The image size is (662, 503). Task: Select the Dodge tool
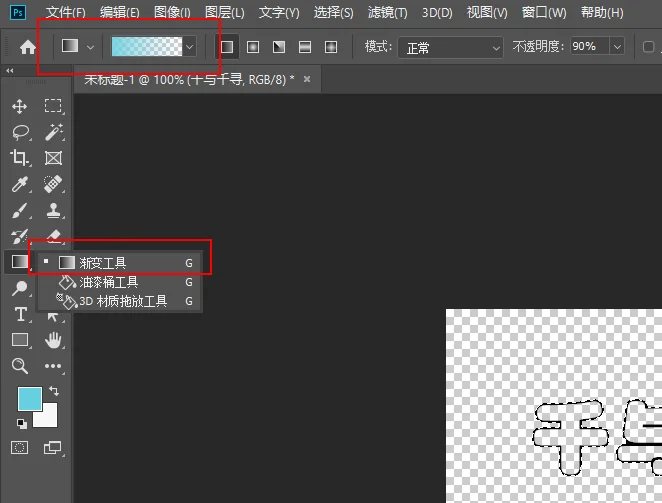click(19, 288)
